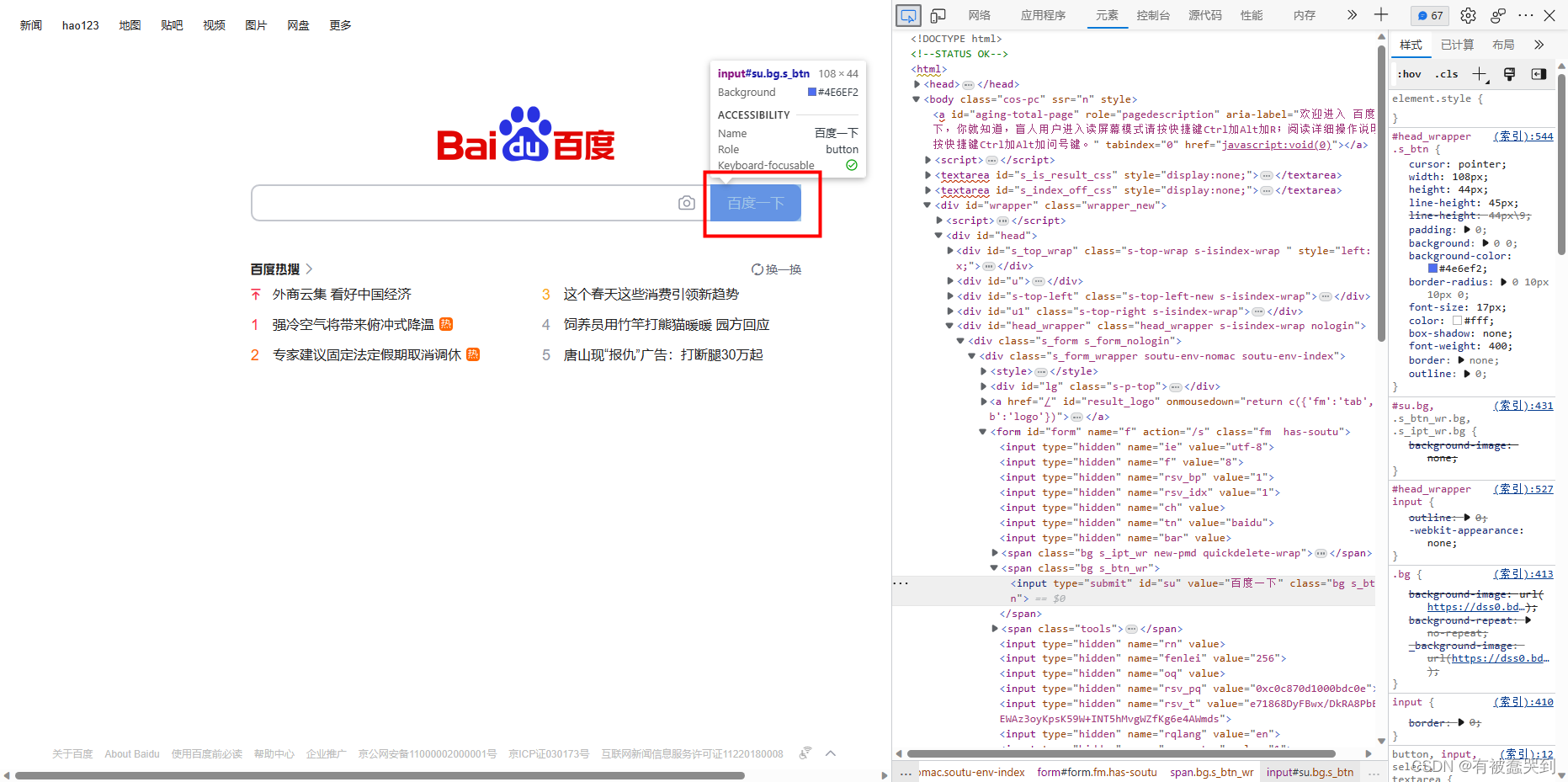Open the 性能 tab
1568x782 pixels.
point(1252,15)
